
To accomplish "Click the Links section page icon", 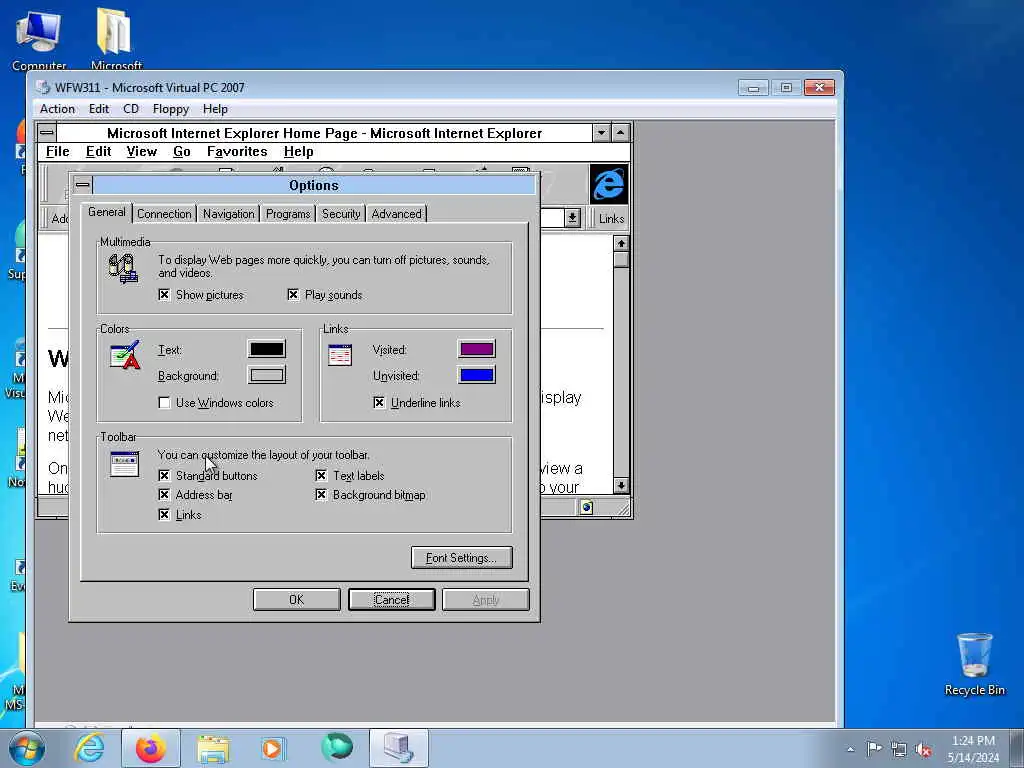I will [x=340, y=355].
